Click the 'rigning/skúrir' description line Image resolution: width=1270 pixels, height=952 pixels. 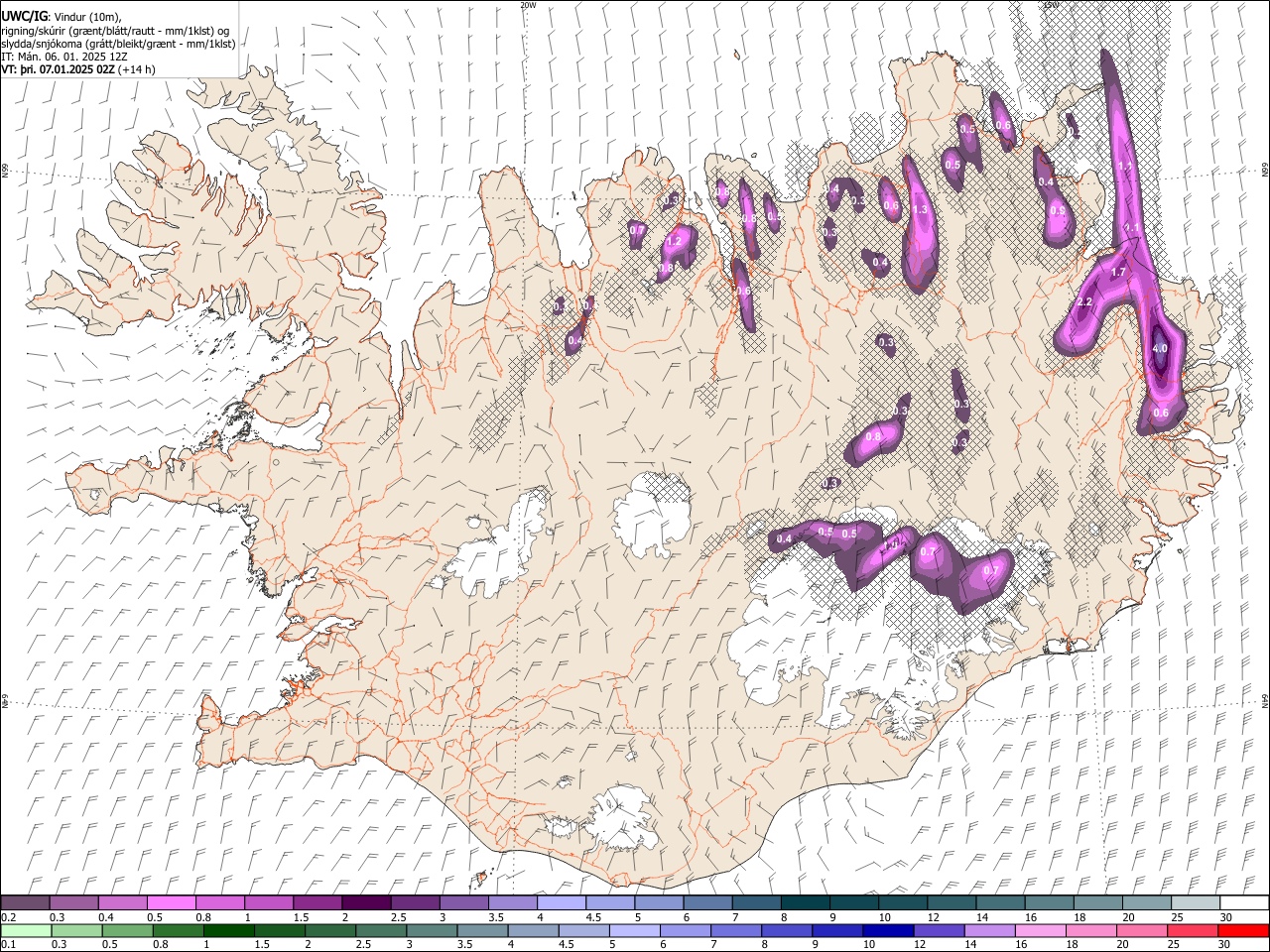pyautogui.click(x=117, y=31)
